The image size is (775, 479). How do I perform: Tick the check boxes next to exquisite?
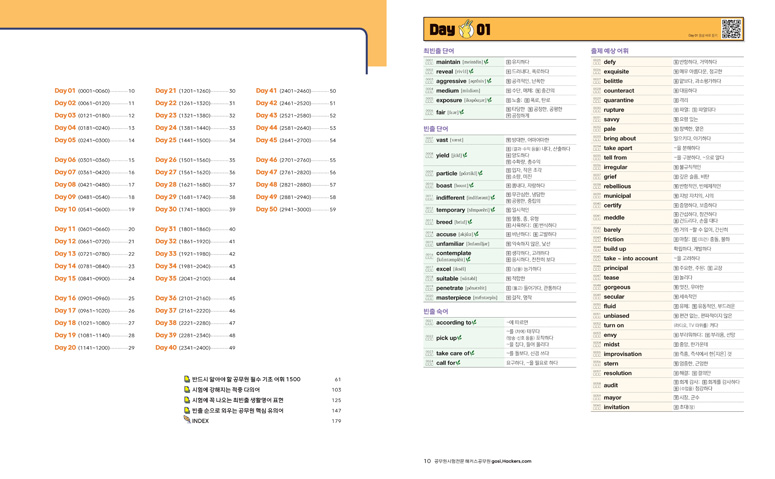click(597, 71)
